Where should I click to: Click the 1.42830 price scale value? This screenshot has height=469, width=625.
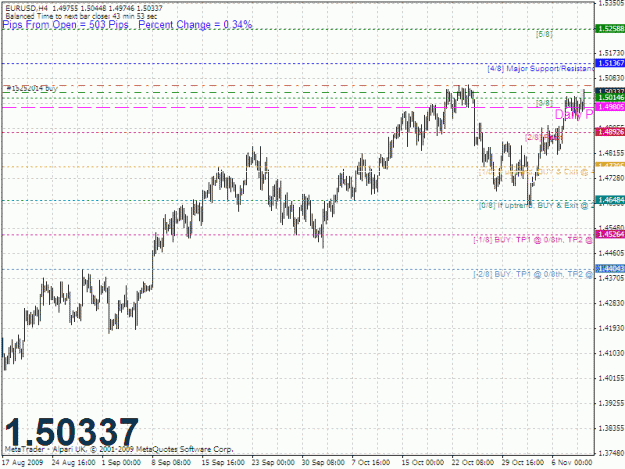pyautogui.click(x=611, y=303)
